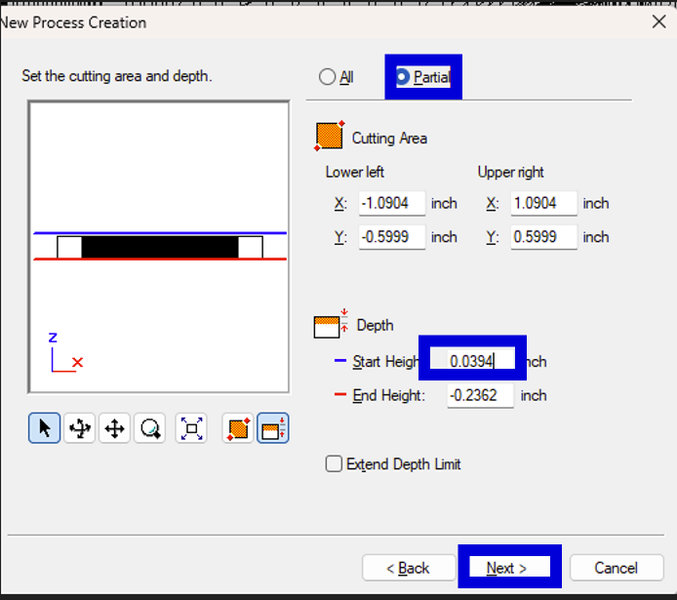Proceed with the Next button
Screen dimensions: 677x600
pyautogui.click(x=509, y=566)
